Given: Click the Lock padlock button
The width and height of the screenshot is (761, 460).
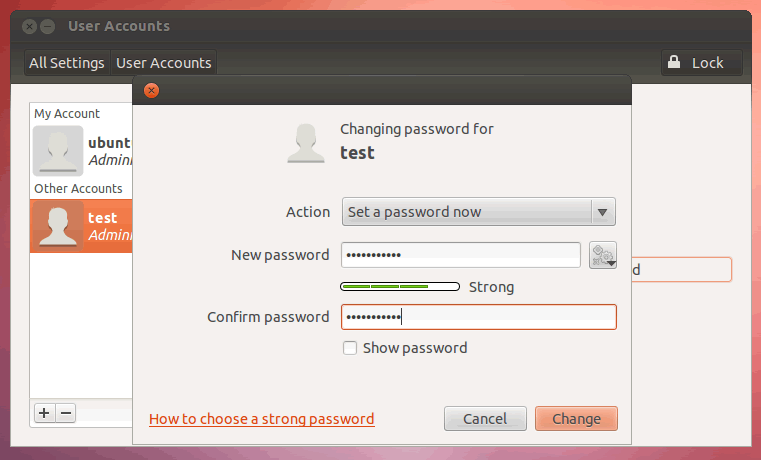Looking at the screenshot, I should tap(701, 63).
